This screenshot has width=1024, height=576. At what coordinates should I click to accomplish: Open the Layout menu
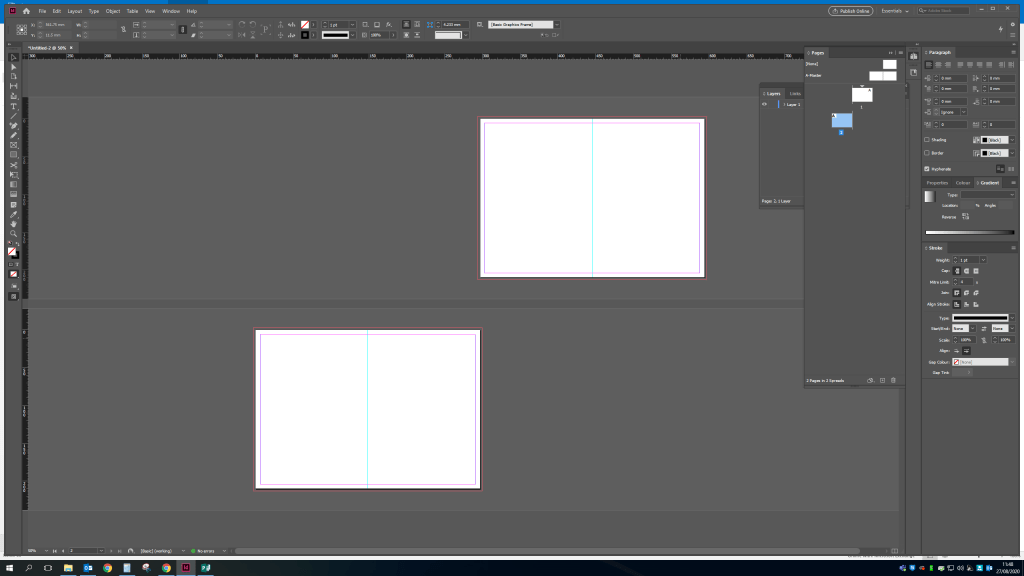(x=74, y=11)
